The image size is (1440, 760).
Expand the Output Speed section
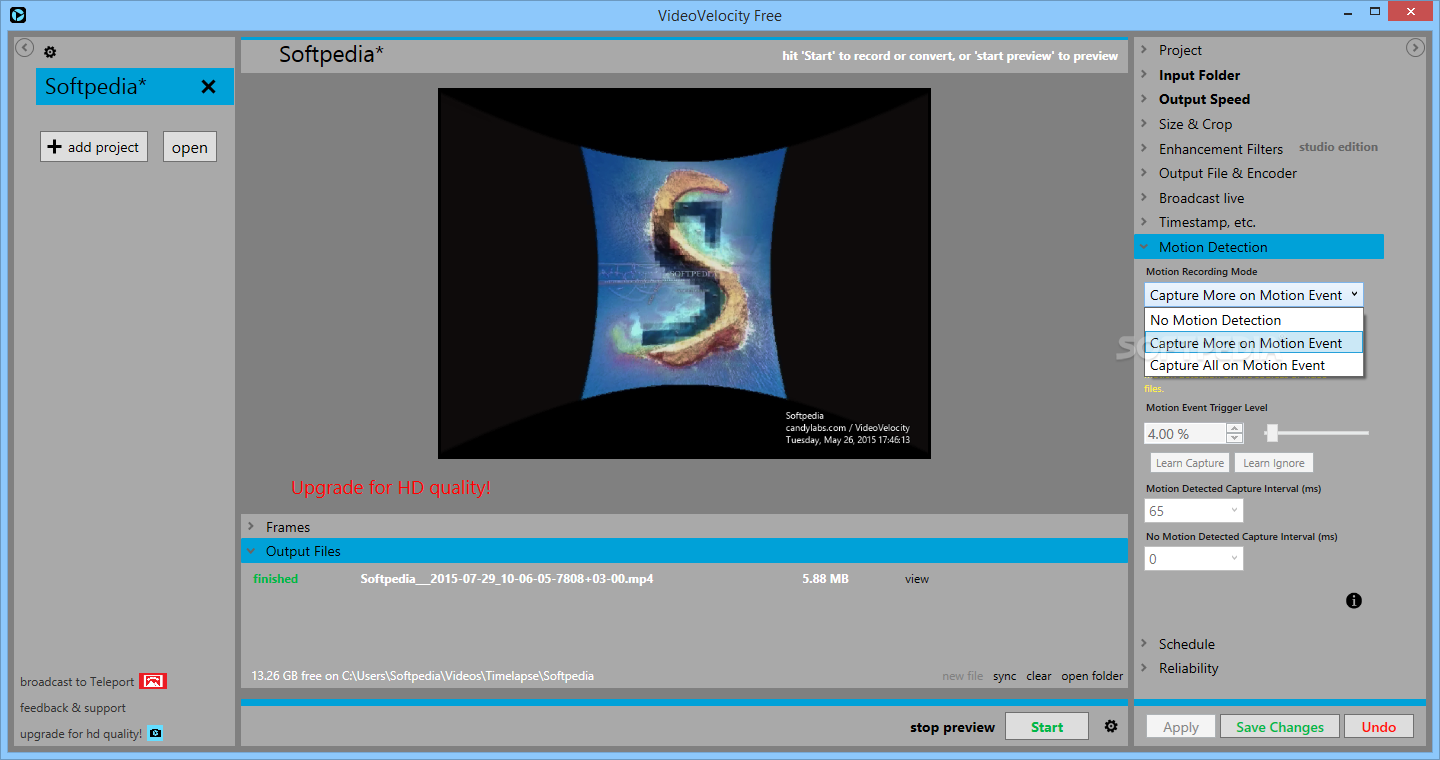pyautogui.click(x=1204, y=99)
